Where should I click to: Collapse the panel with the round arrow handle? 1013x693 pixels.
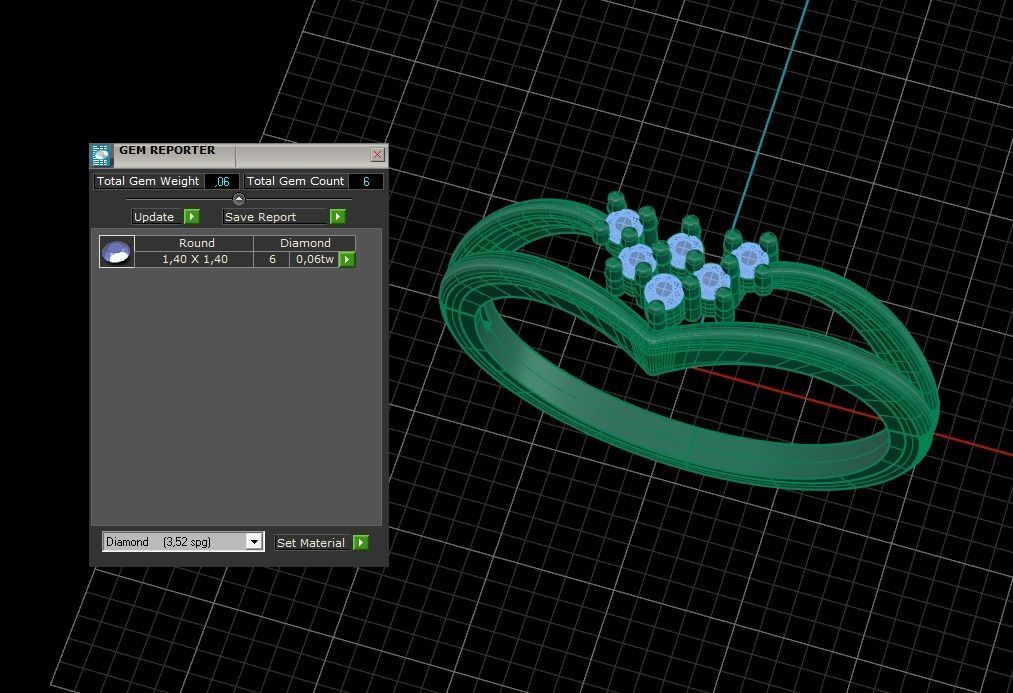[238, 199]
